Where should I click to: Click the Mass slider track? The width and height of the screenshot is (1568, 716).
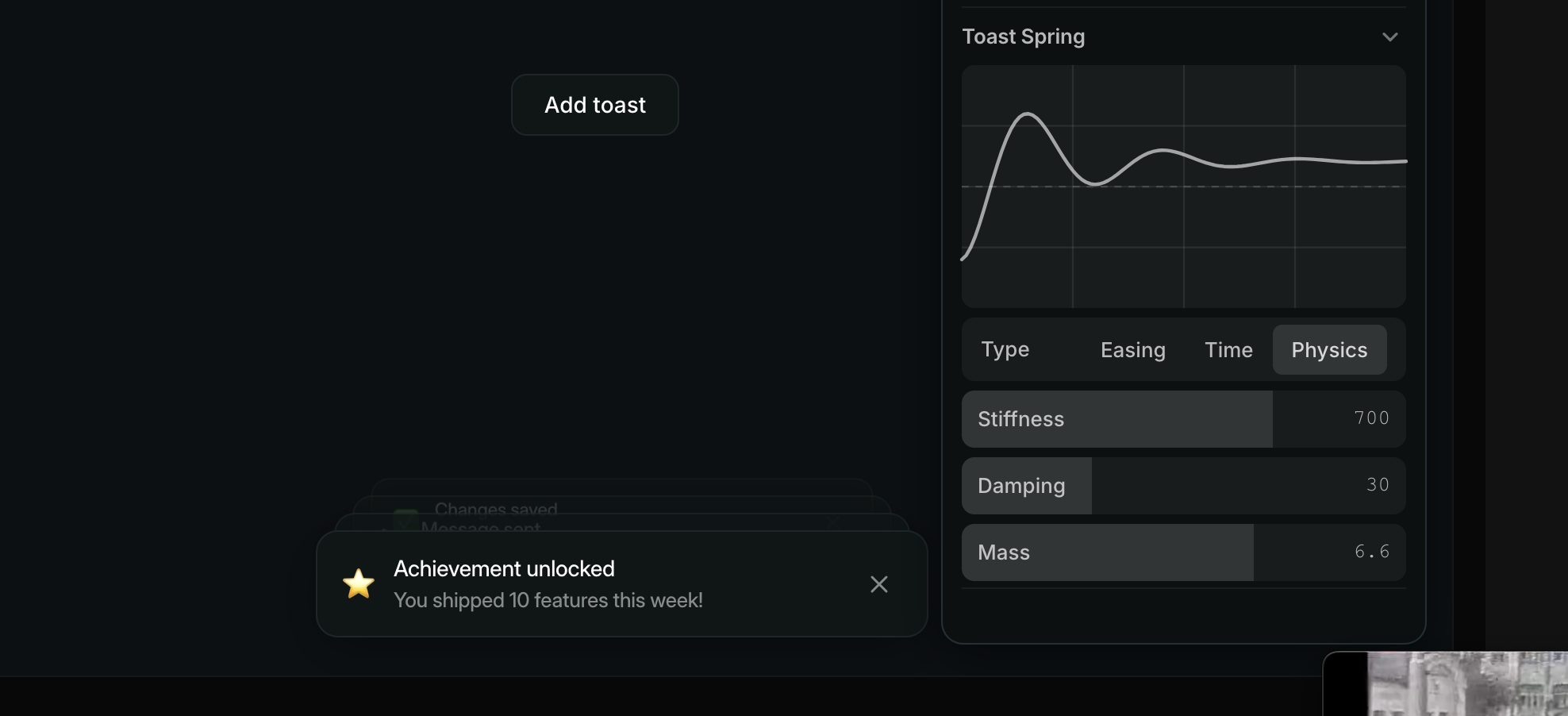click(1183, 552)
